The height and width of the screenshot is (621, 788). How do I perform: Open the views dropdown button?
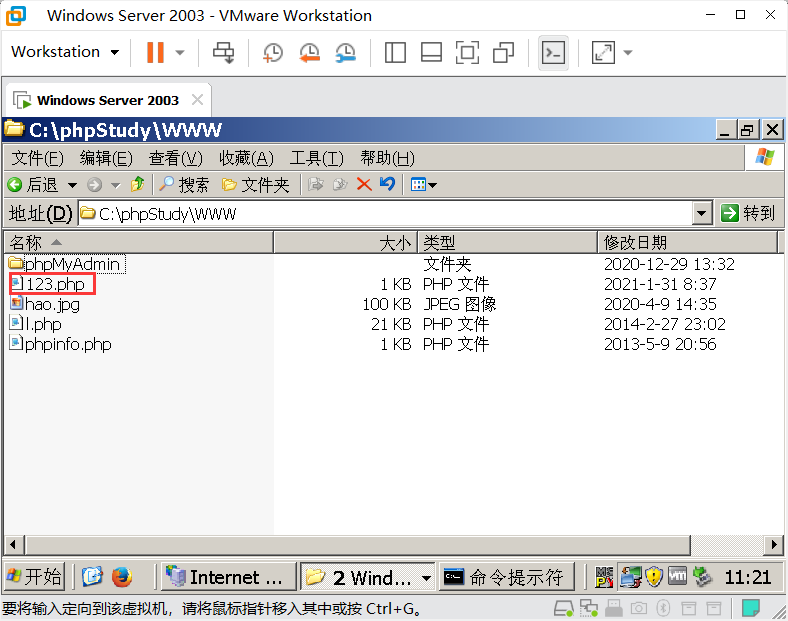pyautogui.click(x=423, y=184)
